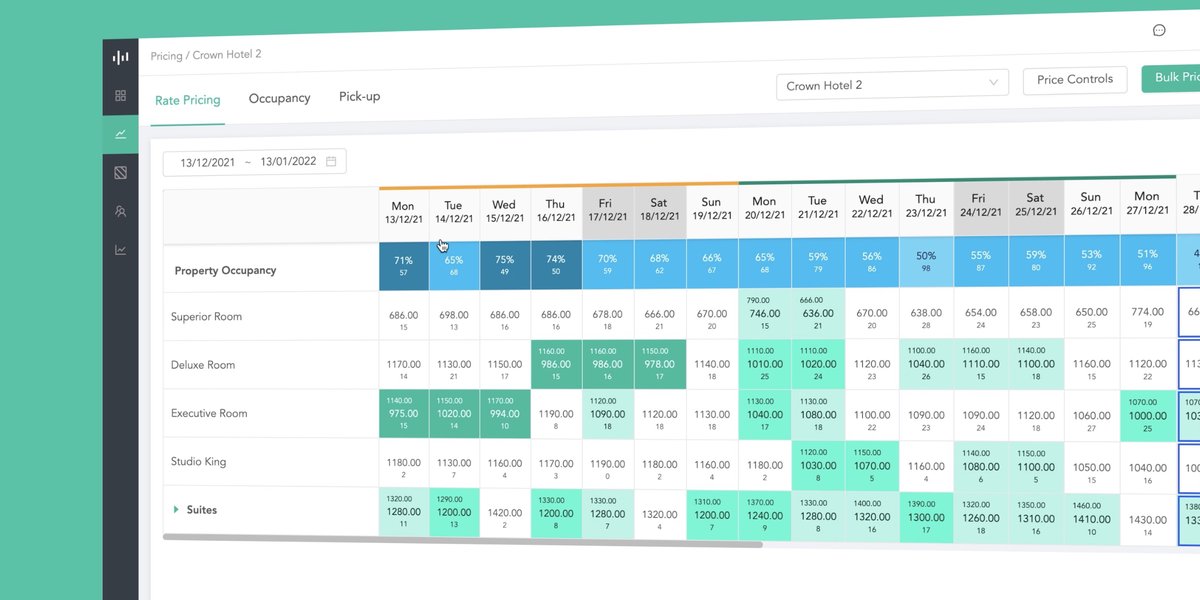Click the 75% occupancy cell
The width and height of the screenshot is (1200, 600).
point(504,265)
